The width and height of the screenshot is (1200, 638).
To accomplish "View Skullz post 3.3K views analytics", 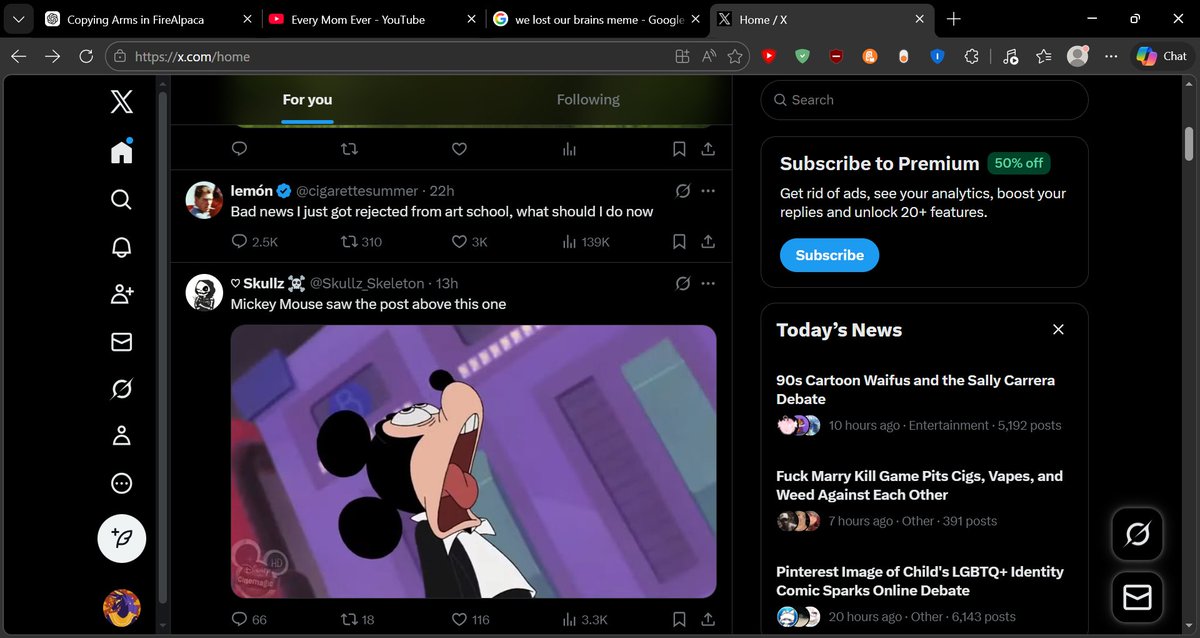I will pyautogui.click(x=584, y=619).
